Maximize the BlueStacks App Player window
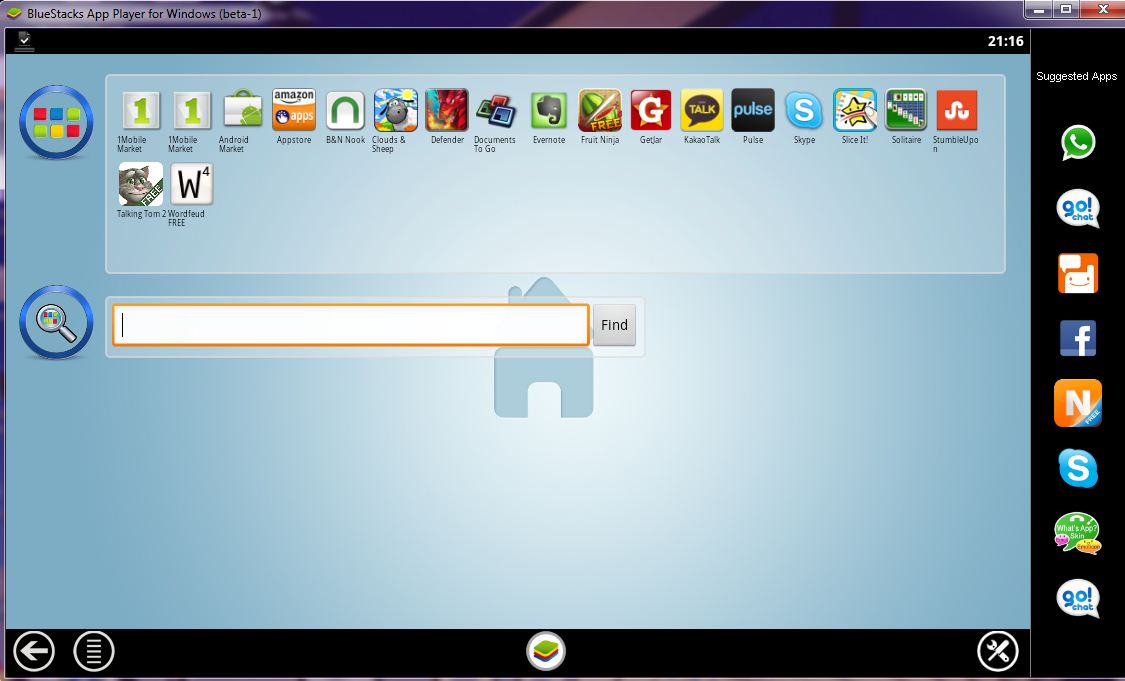1125x681 pixels. [x=1066, y=9]
